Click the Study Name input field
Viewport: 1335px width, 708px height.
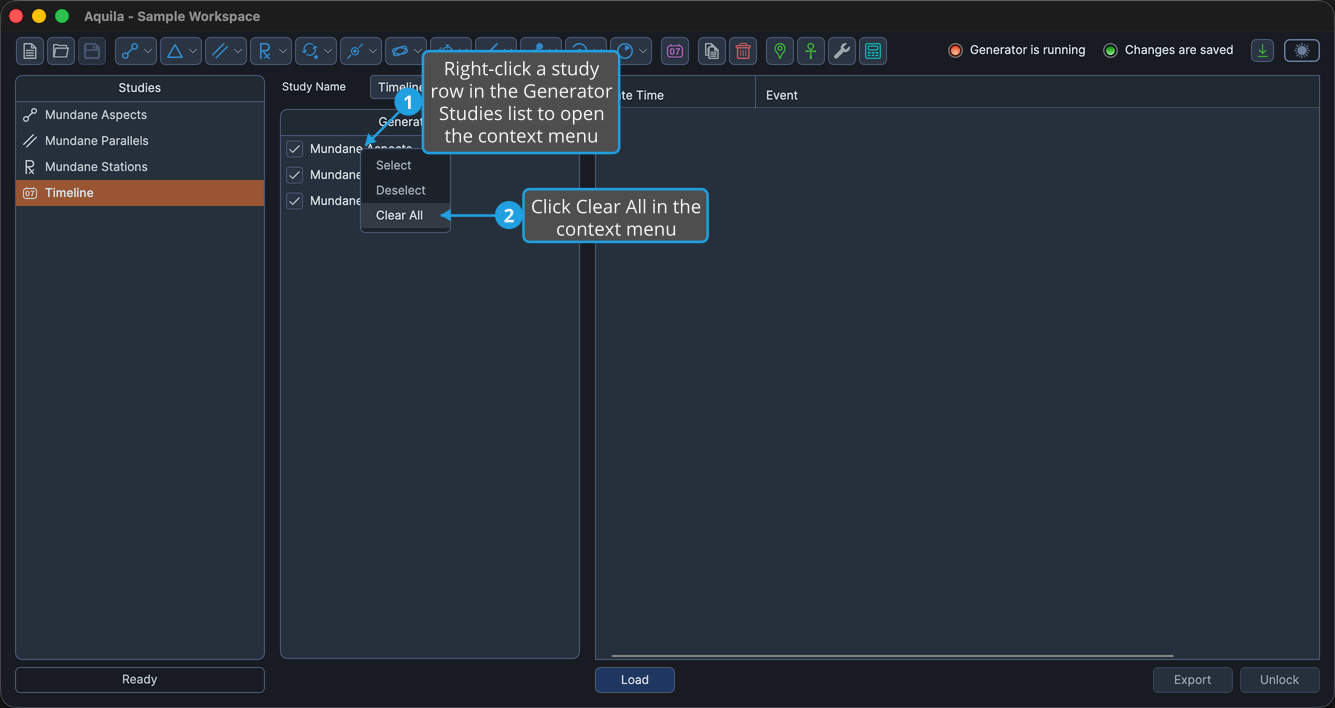397,87
